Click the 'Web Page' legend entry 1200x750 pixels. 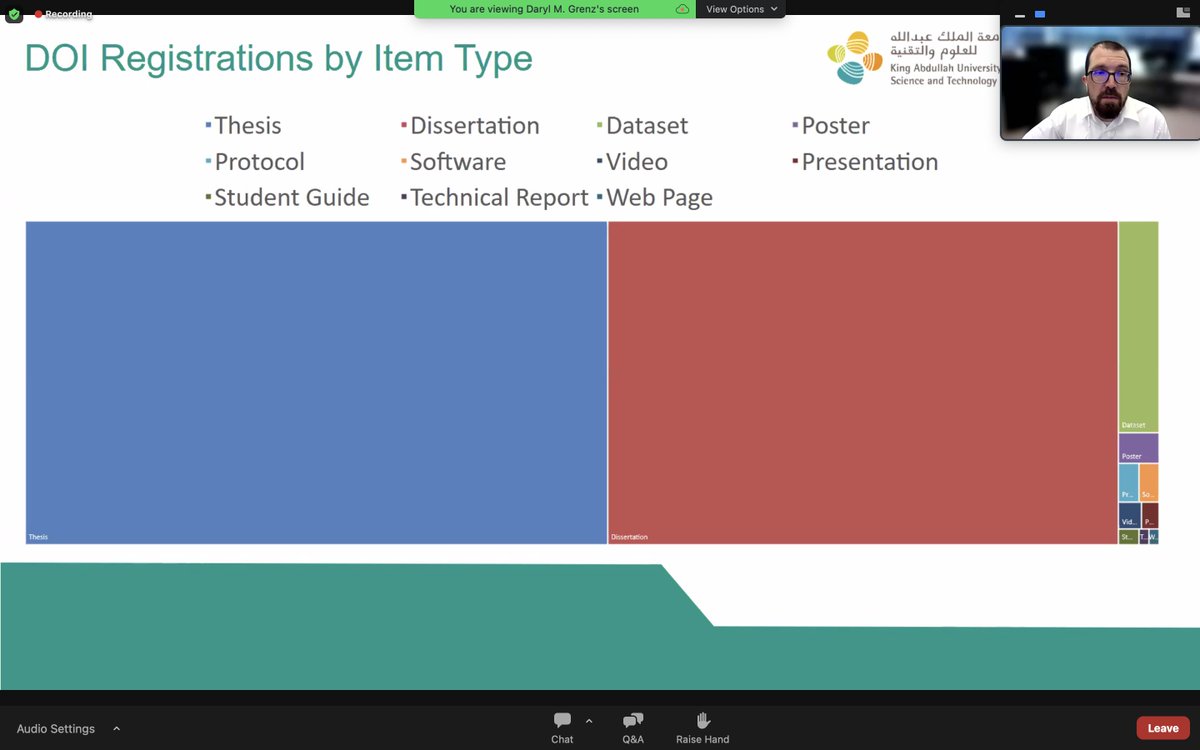(654, 198)
